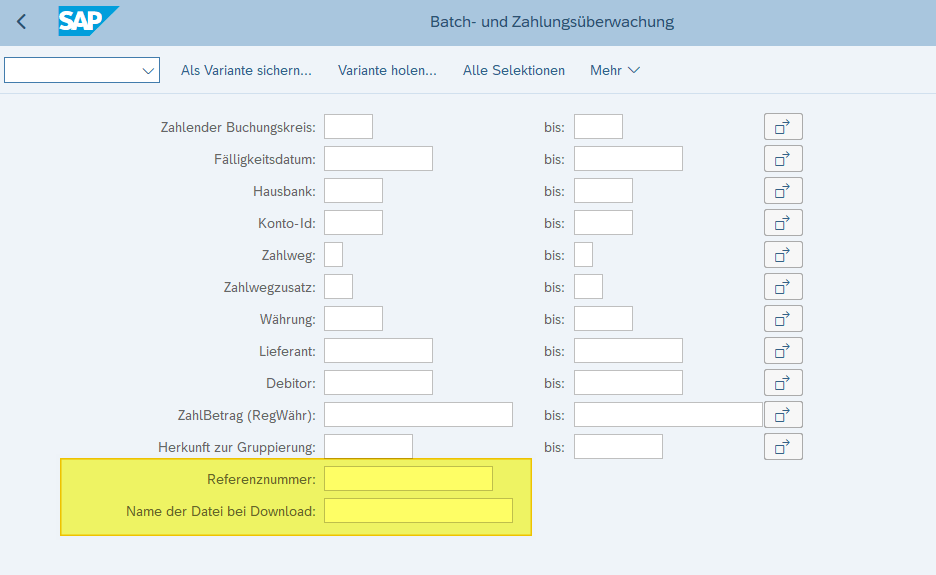Viewport: 936px width, 575px height.
Task: Open multiple selection for Hausbank
Action: (783, 191)
